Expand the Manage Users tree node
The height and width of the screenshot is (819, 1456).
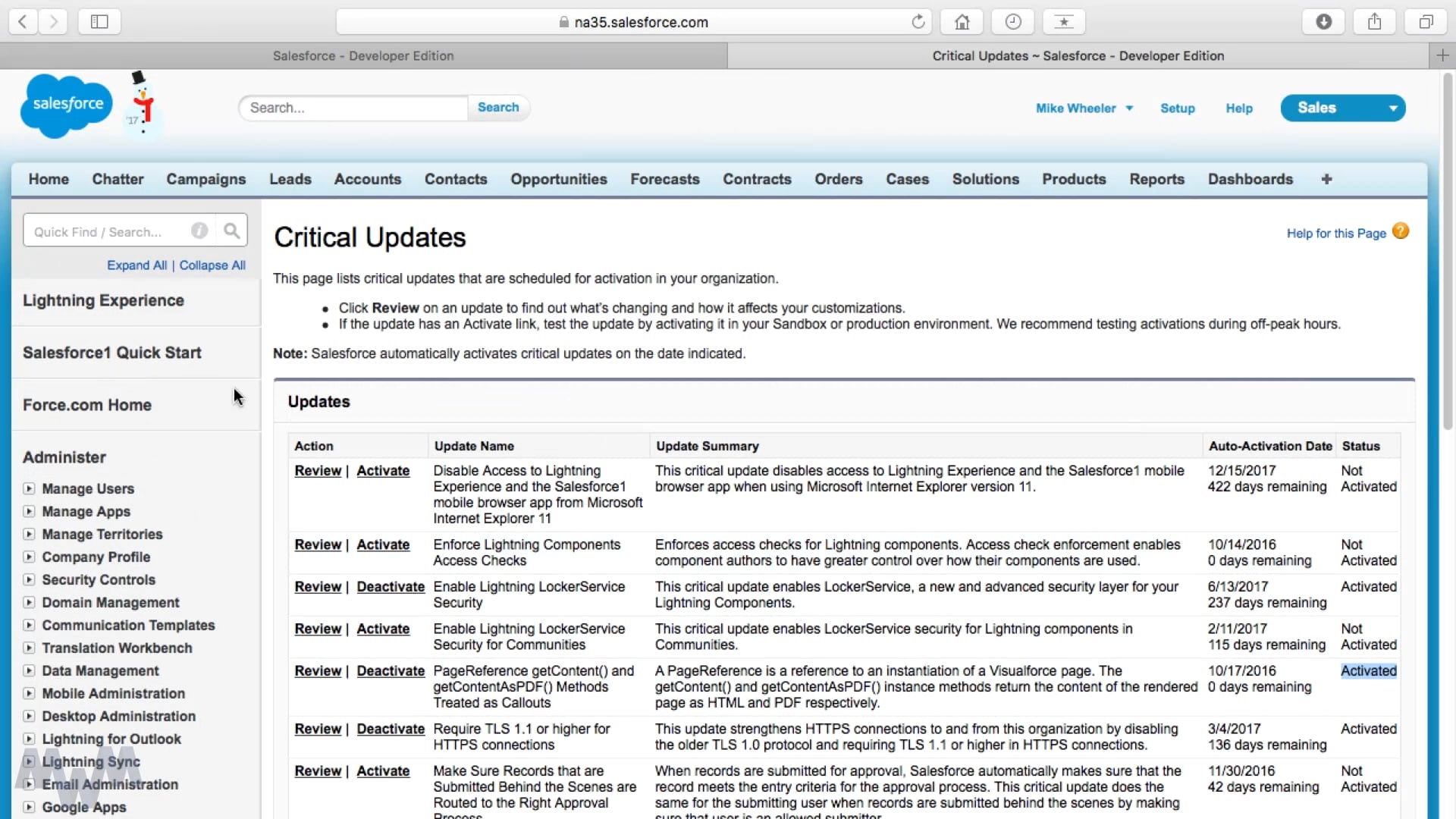[29, 489]
